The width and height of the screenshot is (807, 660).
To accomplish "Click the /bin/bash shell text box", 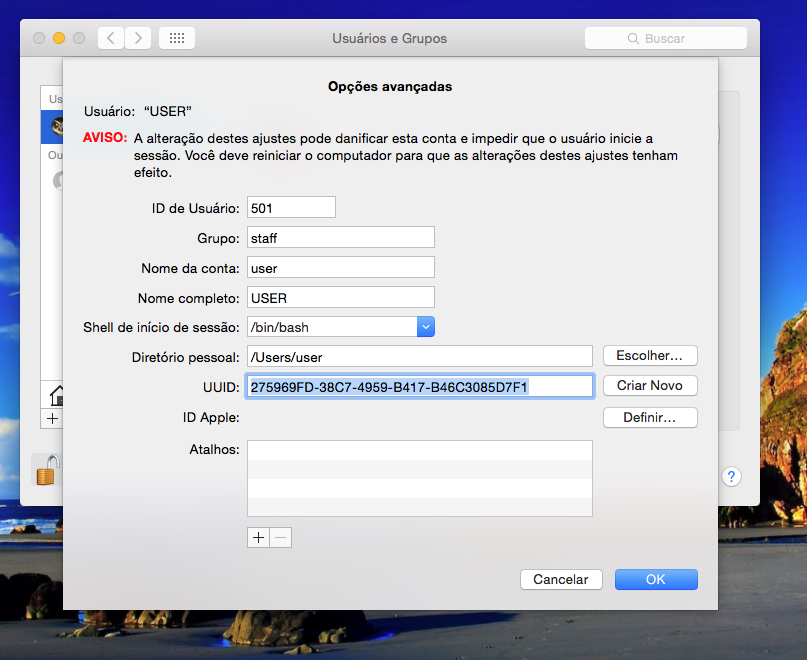I will (332, 327).
